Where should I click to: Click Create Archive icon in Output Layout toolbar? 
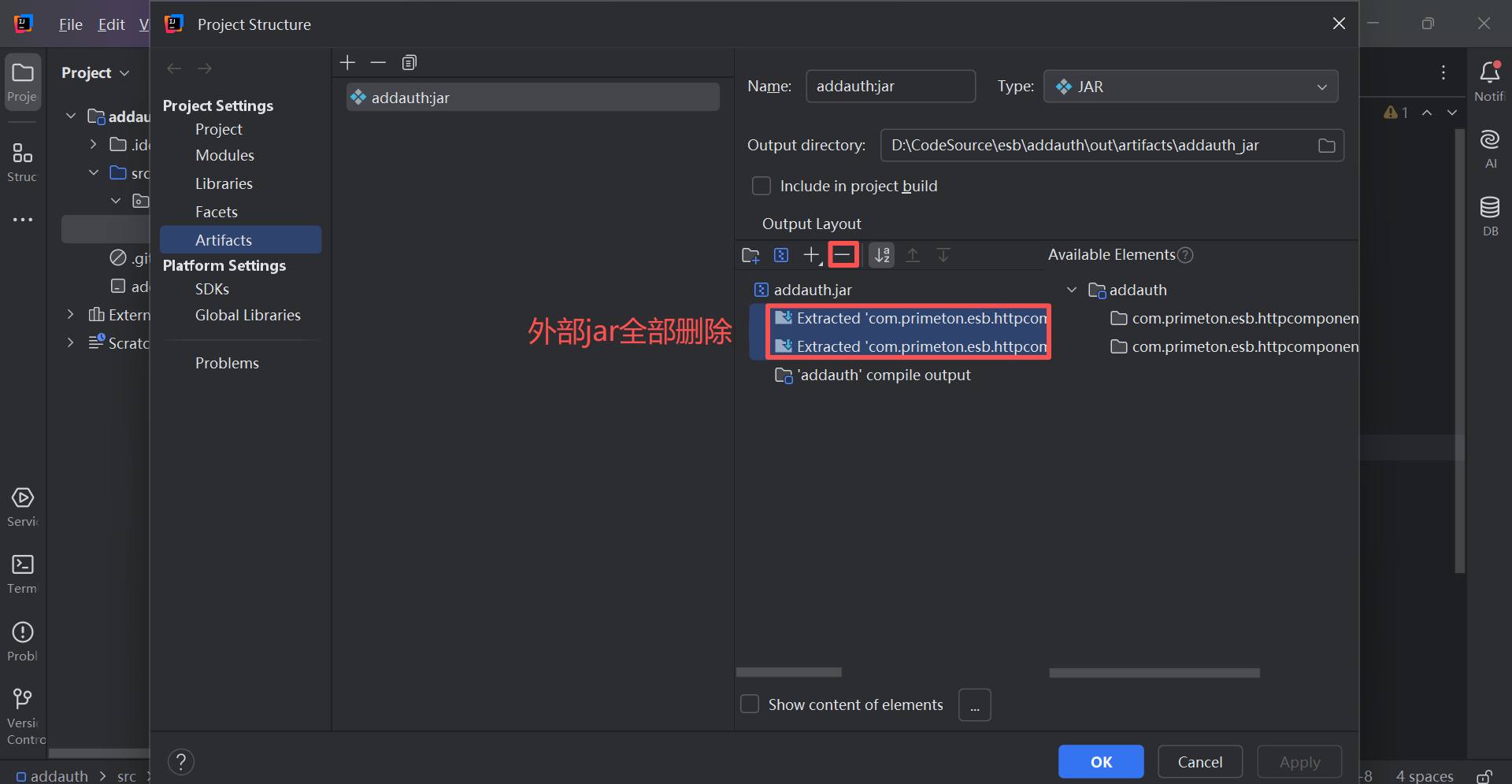coord(781,255)
